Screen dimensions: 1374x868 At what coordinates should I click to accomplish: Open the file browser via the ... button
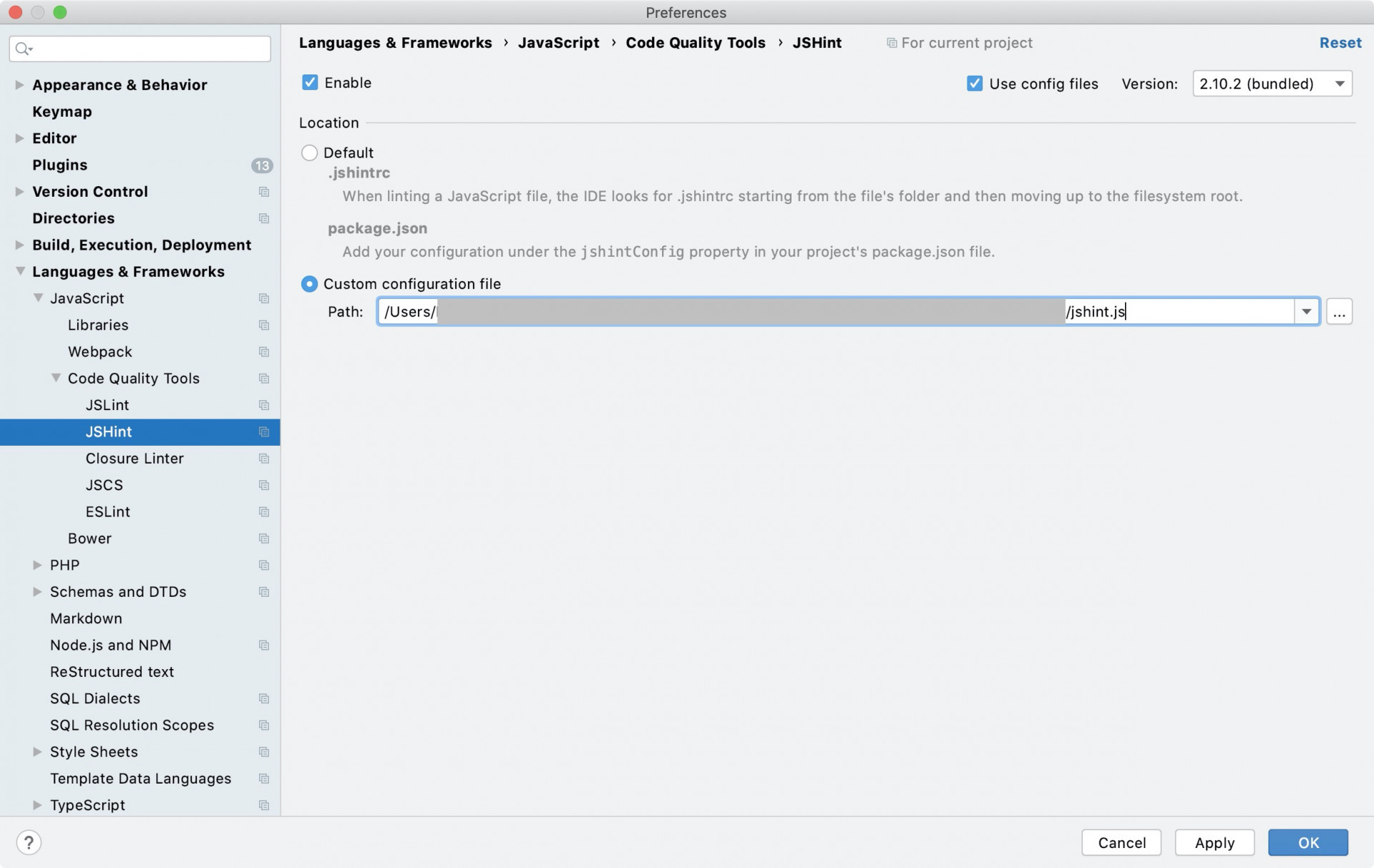click(1340, 311)
